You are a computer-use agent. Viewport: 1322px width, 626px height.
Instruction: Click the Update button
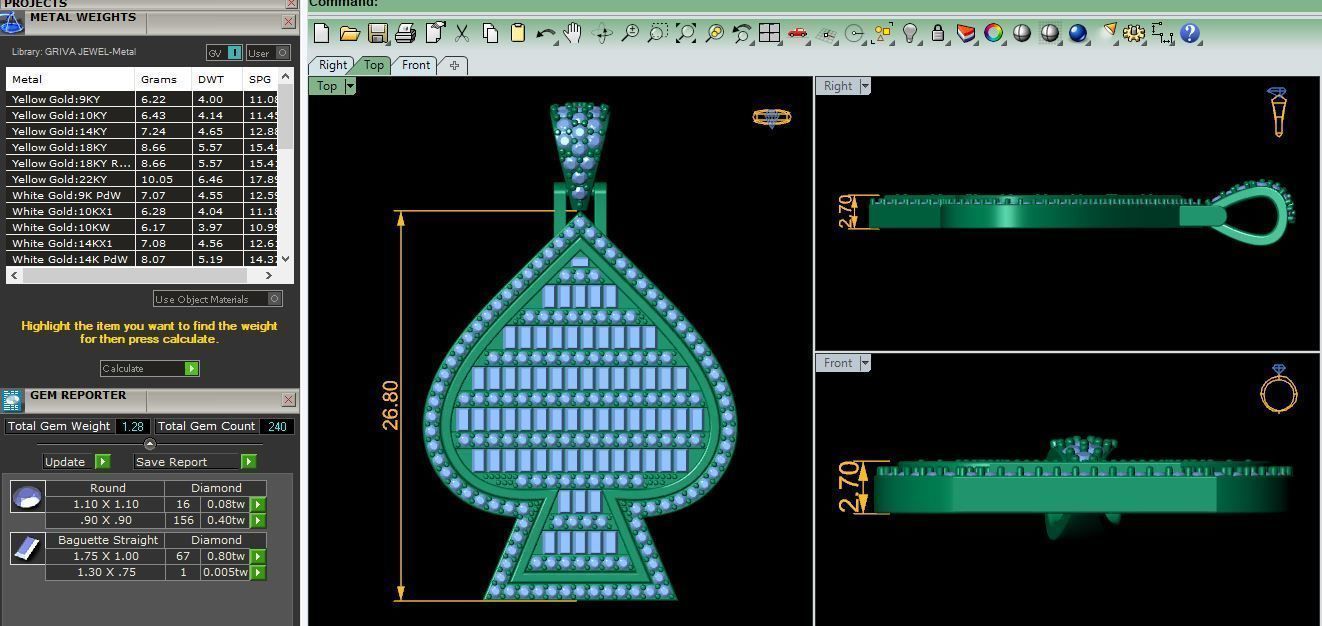coord(77,461)
